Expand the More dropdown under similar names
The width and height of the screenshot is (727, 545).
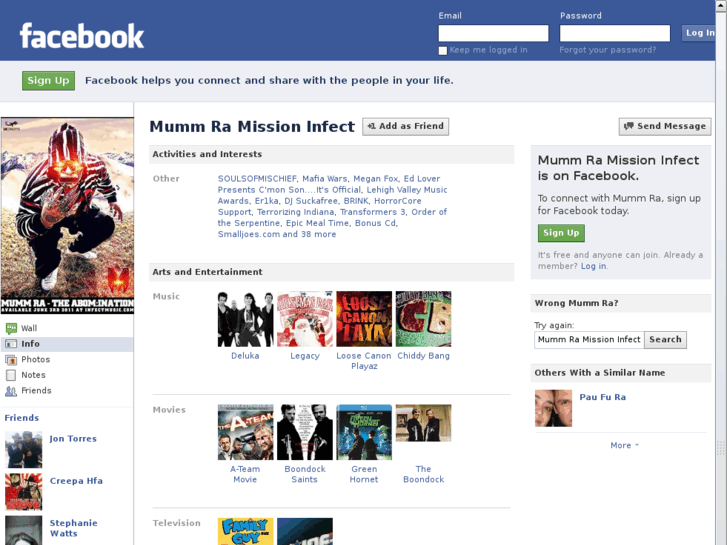(625, 445)
